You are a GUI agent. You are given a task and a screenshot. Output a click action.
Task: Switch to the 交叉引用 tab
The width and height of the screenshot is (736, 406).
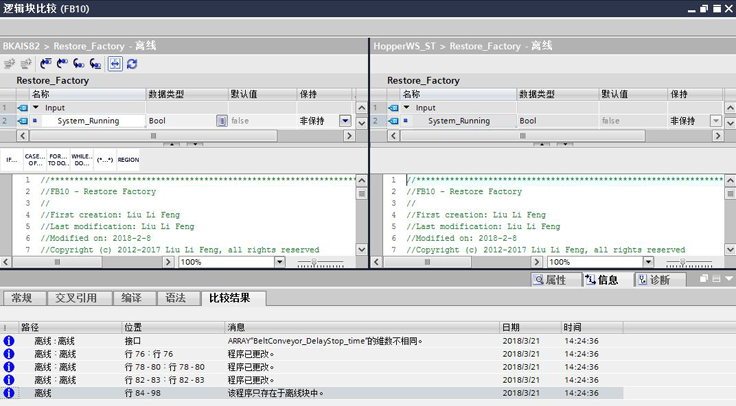pyautogui.click(x=77, y=298)
